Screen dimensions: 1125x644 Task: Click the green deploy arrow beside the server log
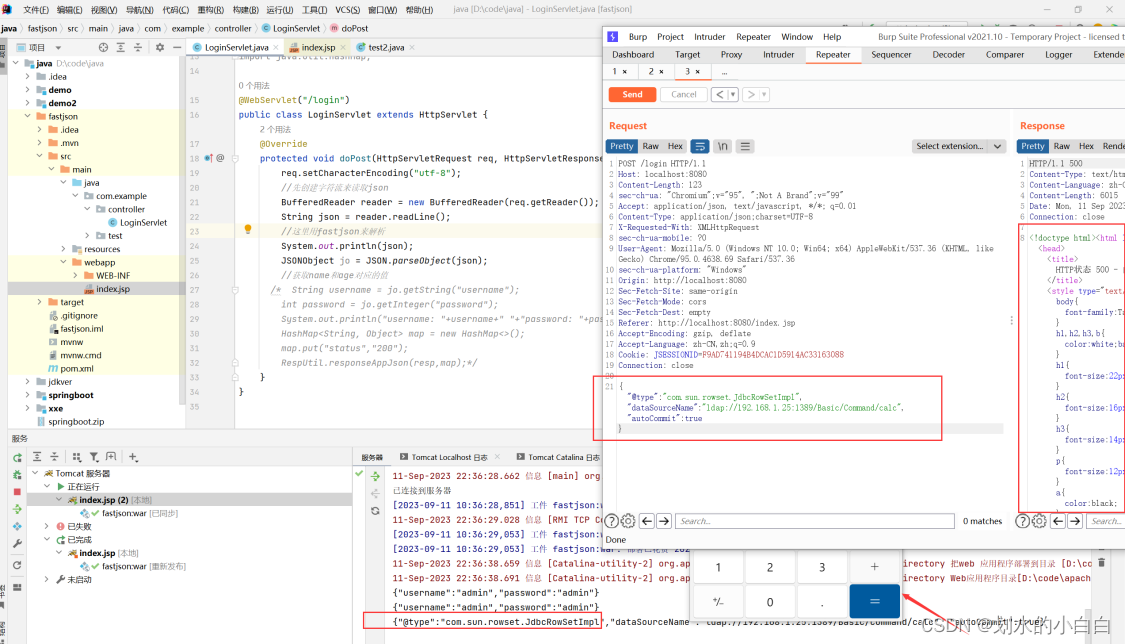375,476
